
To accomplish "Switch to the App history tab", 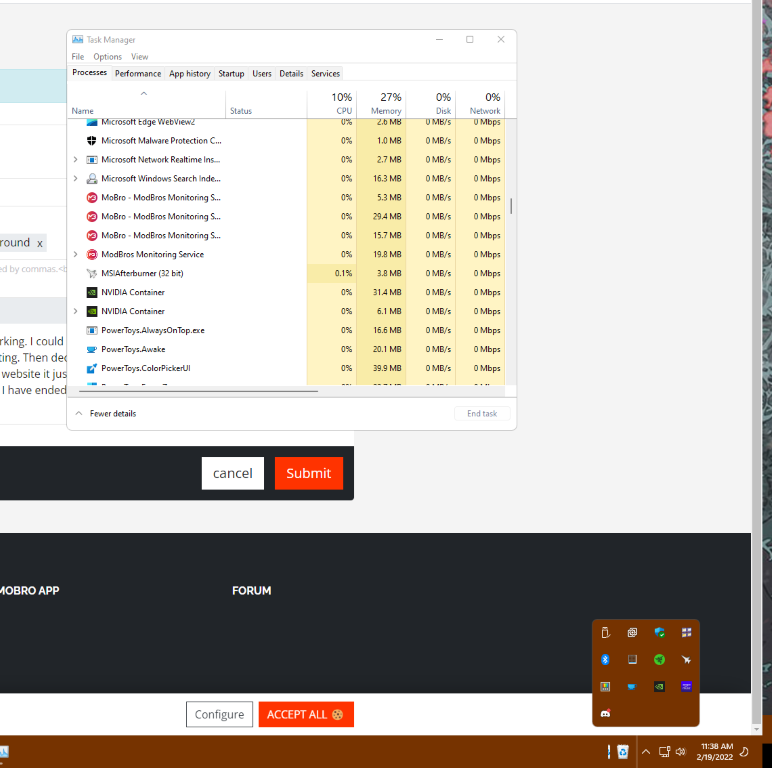I will tap(190, 73).
